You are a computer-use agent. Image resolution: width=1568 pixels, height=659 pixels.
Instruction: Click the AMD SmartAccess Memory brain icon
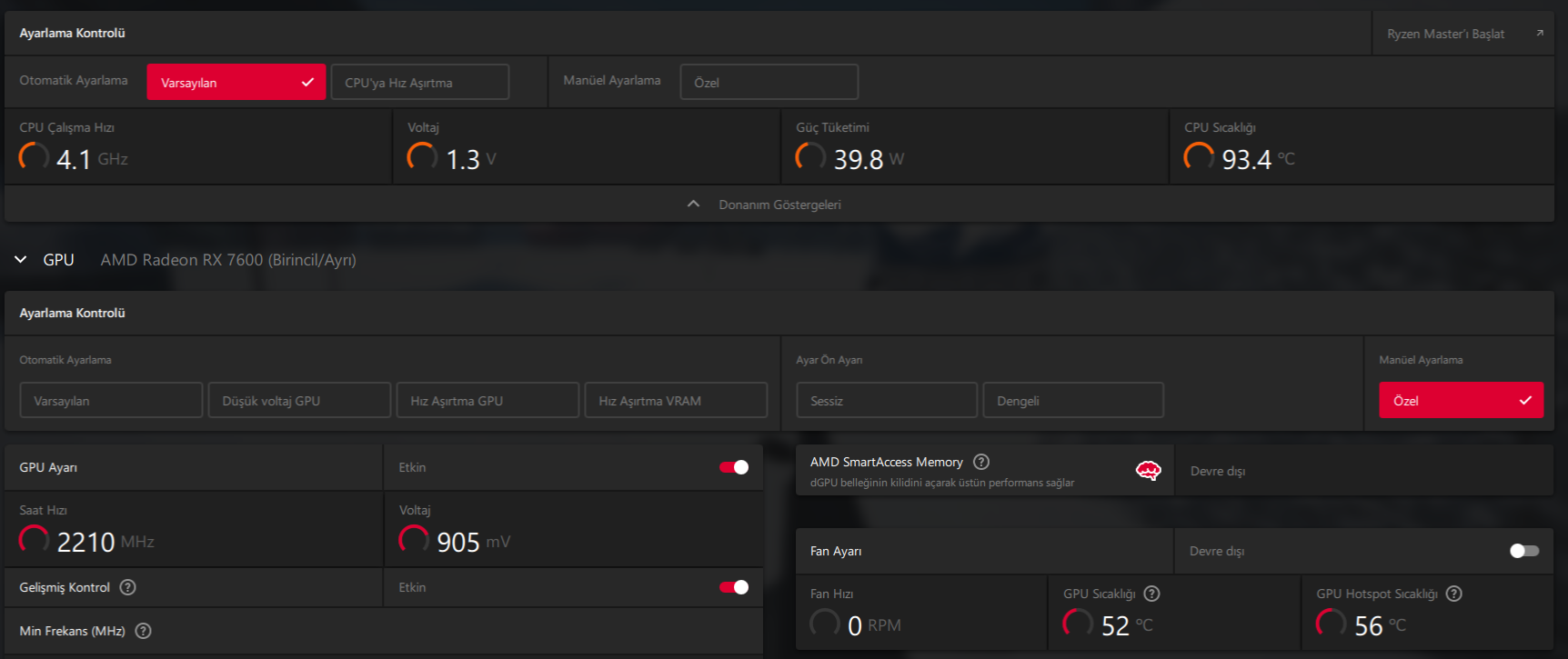(1148, 470)
